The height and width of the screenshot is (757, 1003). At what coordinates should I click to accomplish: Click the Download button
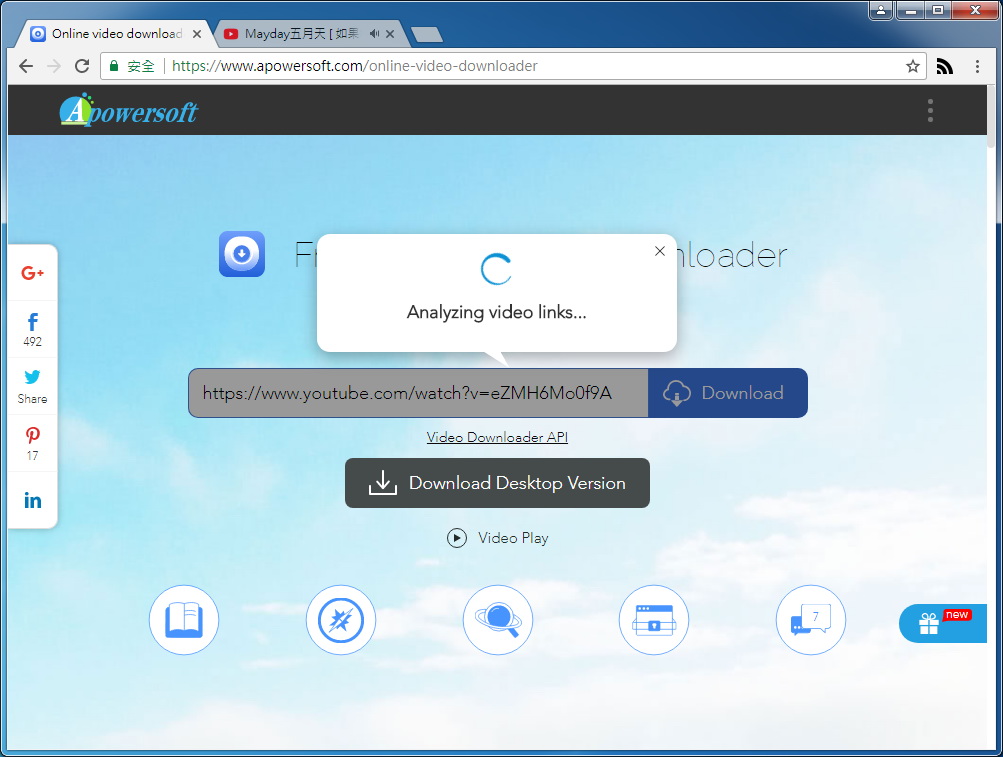click(728, 393)
